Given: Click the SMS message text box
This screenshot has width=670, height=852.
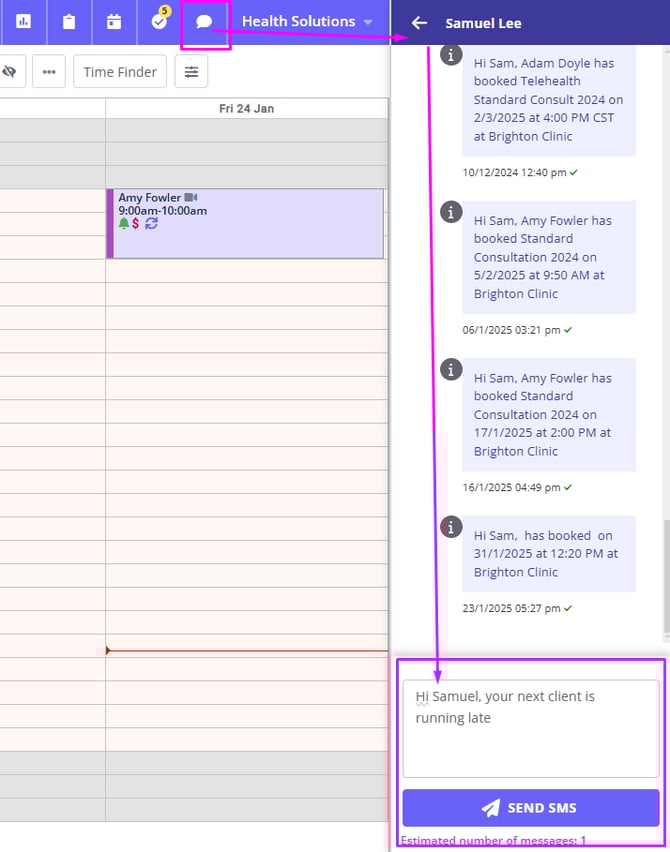Looking at the screenshot, I should pos(530,728).
